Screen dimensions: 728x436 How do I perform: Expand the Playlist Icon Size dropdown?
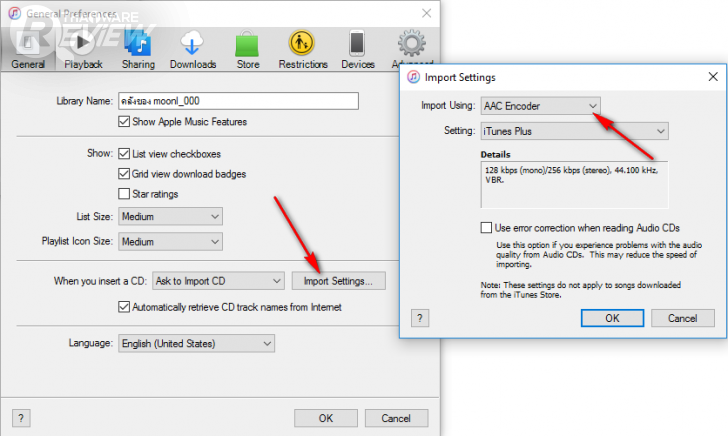[170, 241]
